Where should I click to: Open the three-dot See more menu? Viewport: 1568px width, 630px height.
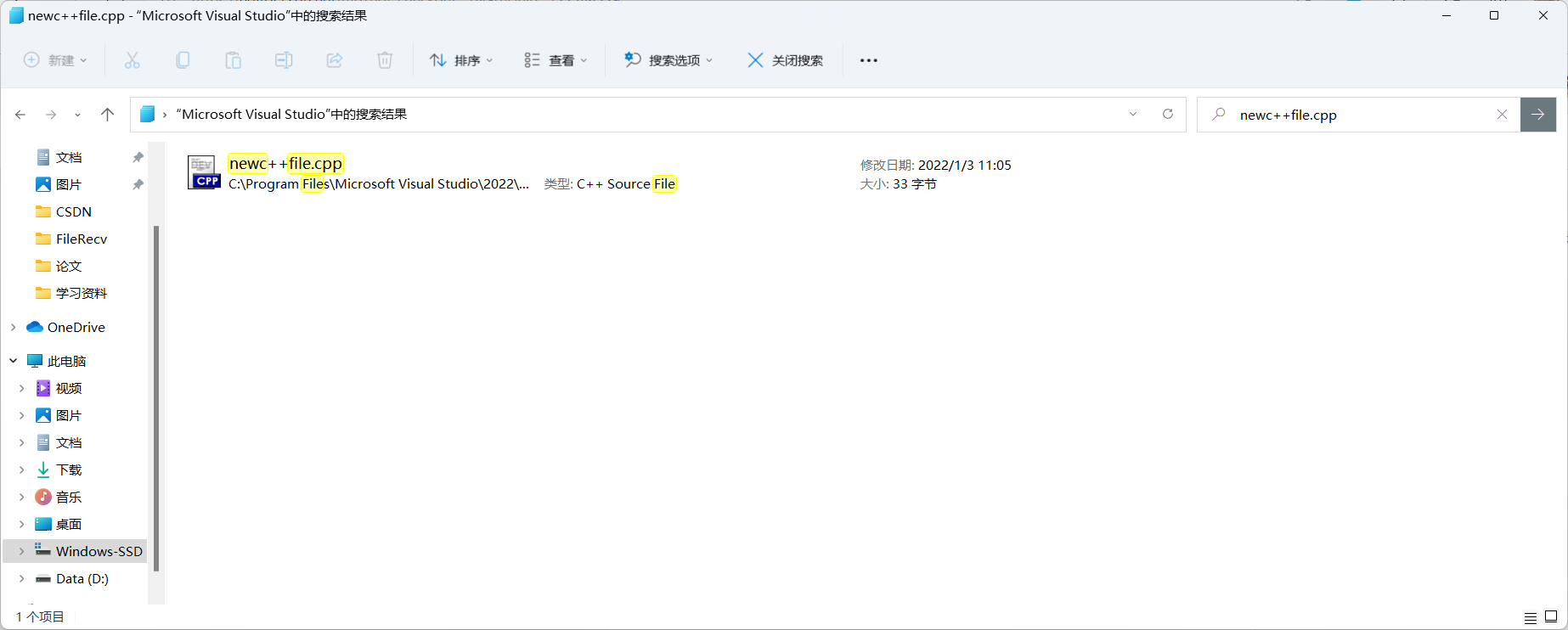pos(868,60)
